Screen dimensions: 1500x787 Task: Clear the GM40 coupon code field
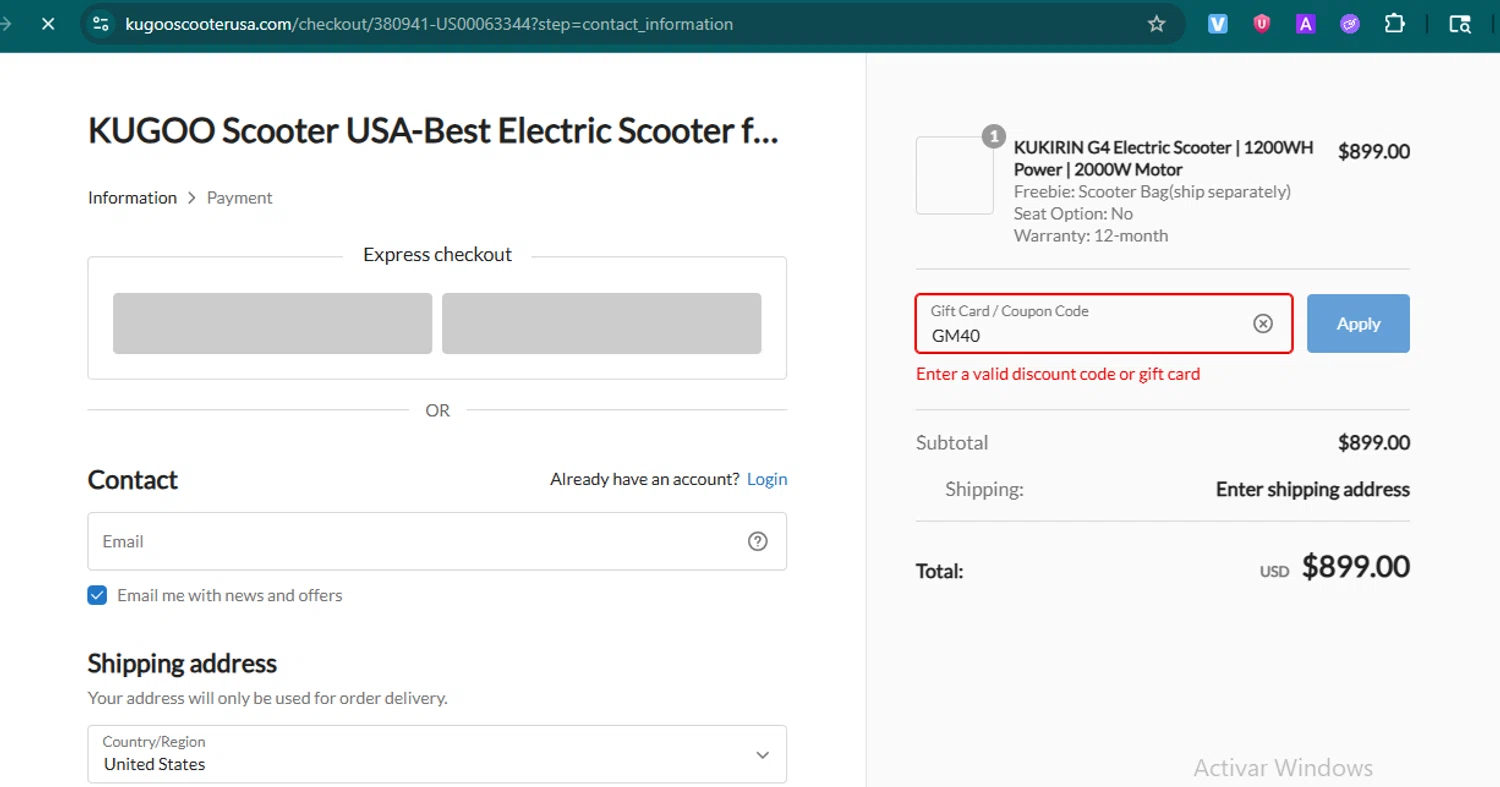(x=1263, y=323)
